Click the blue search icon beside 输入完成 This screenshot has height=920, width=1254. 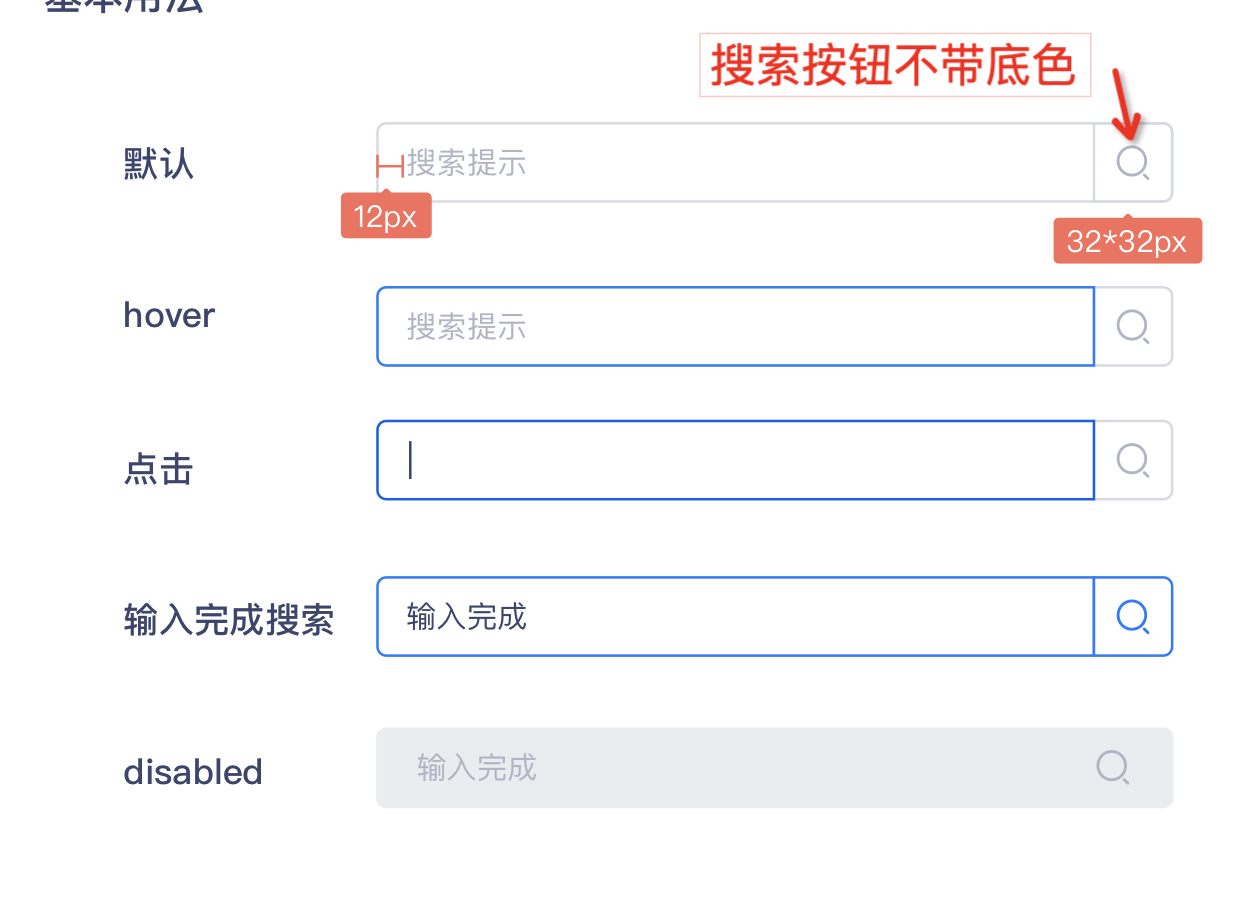[x=1132, y=616]
